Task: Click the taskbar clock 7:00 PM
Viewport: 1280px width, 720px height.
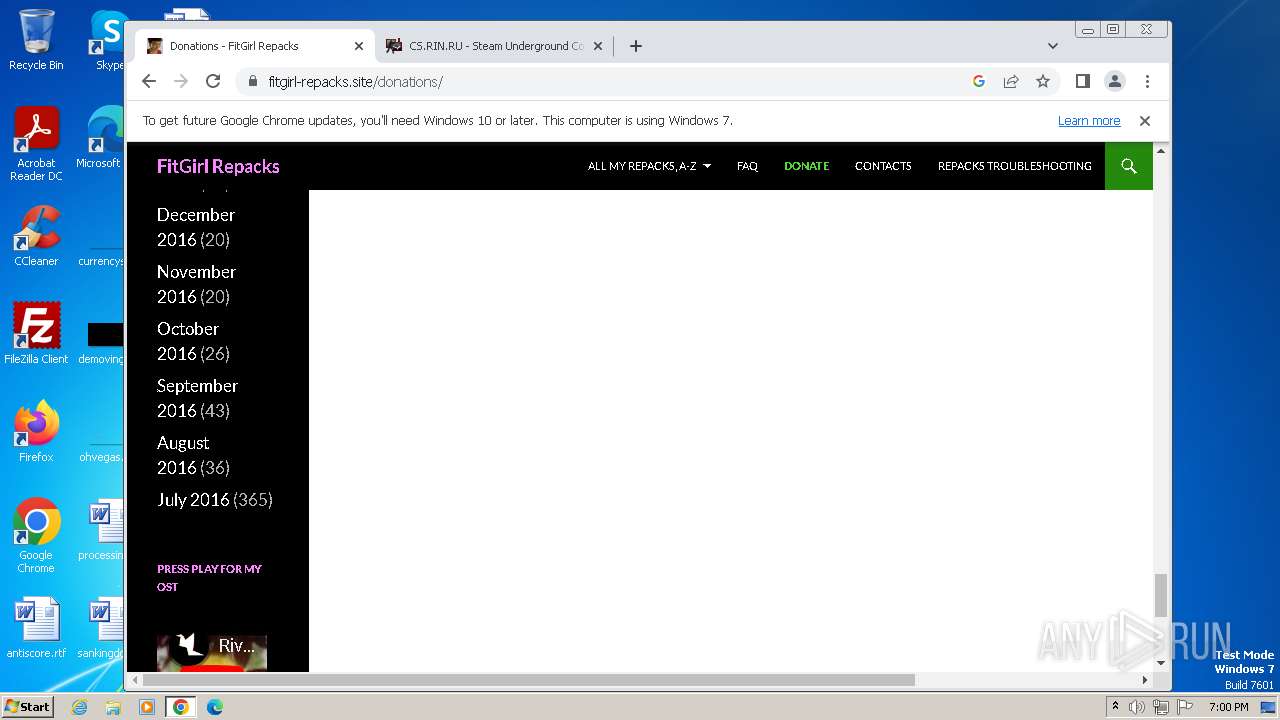Action: coord(1229,707)
